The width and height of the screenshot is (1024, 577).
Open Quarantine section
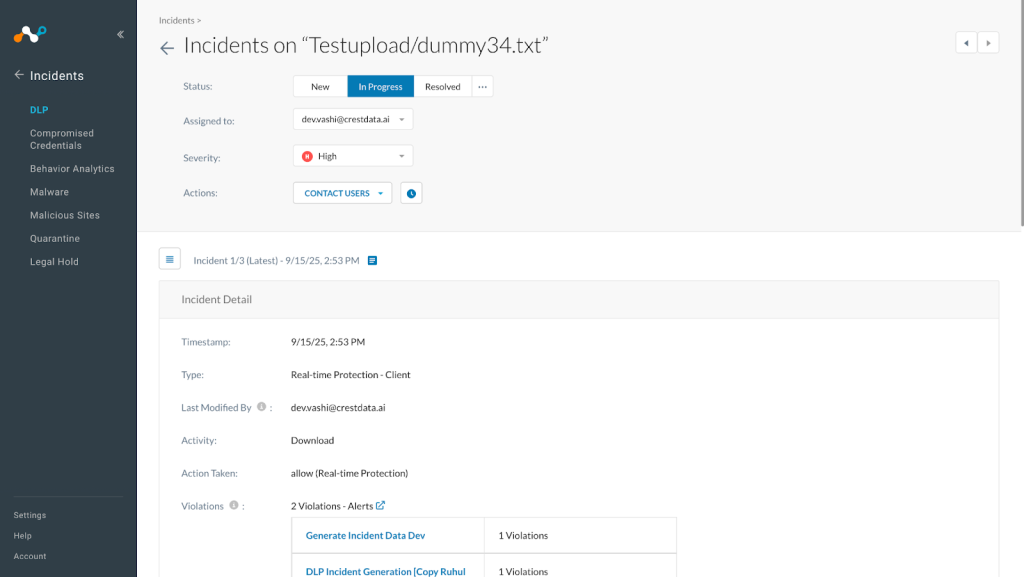55,238
